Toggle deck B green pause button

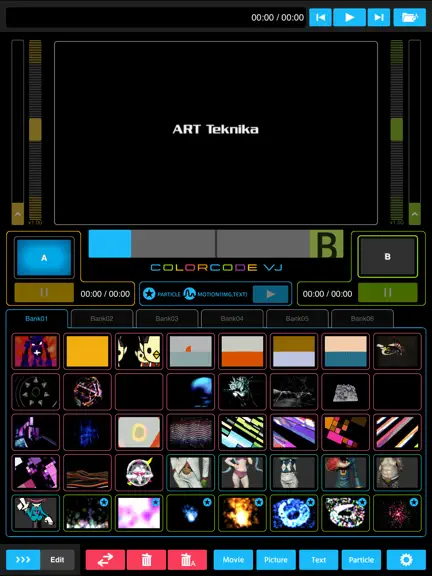point(388,292)
